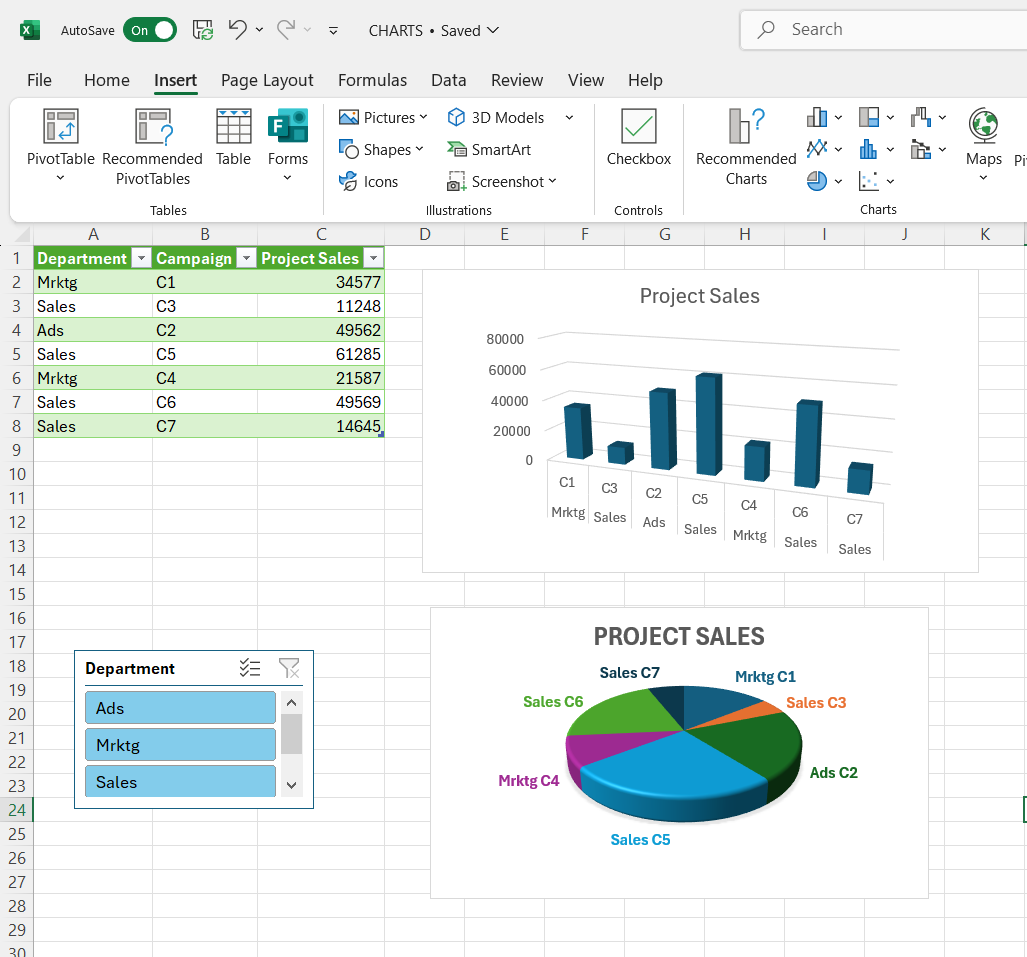The image size is (1027, 957).
Task: Open Department column filter dropdown
Action: click(141, 258)
